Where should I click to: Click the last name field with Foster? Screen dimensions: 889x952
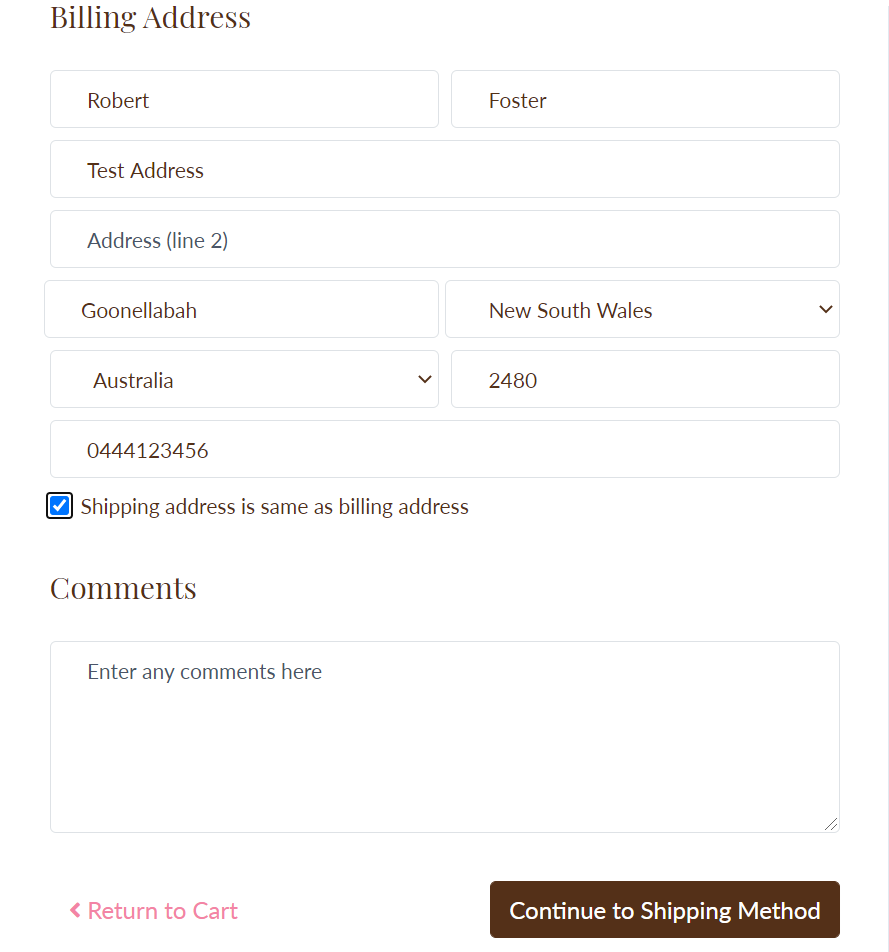click(x=645, y=100)
